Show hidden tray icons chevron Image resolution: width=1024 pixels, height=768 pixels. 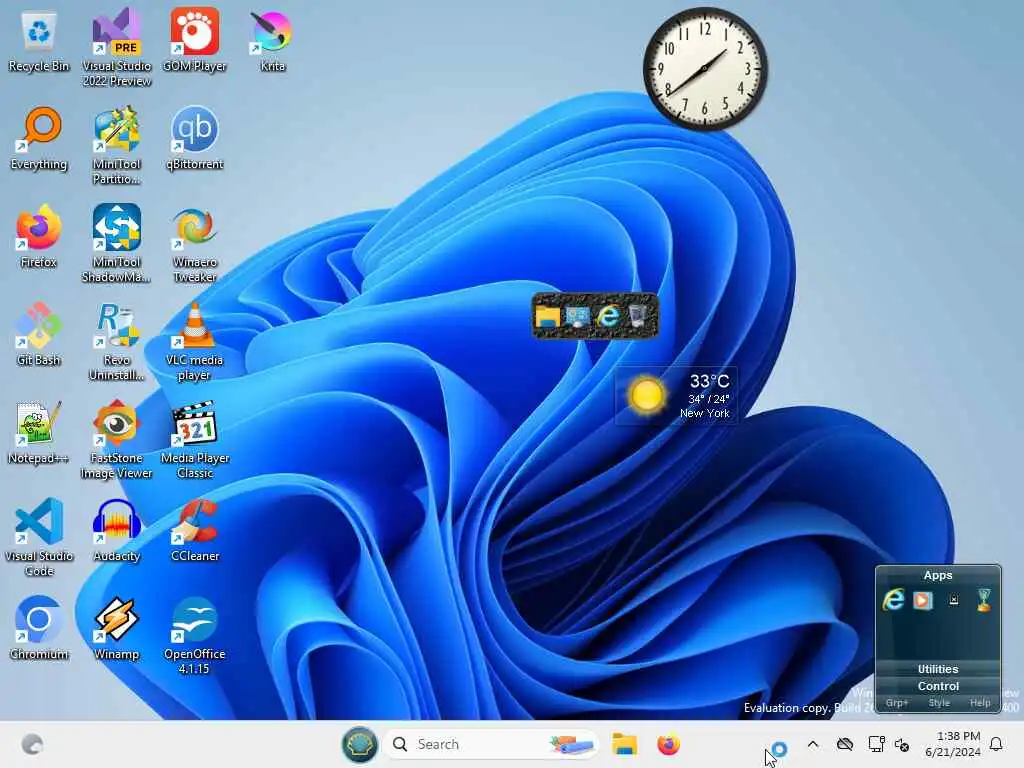[x=812, y=744]
